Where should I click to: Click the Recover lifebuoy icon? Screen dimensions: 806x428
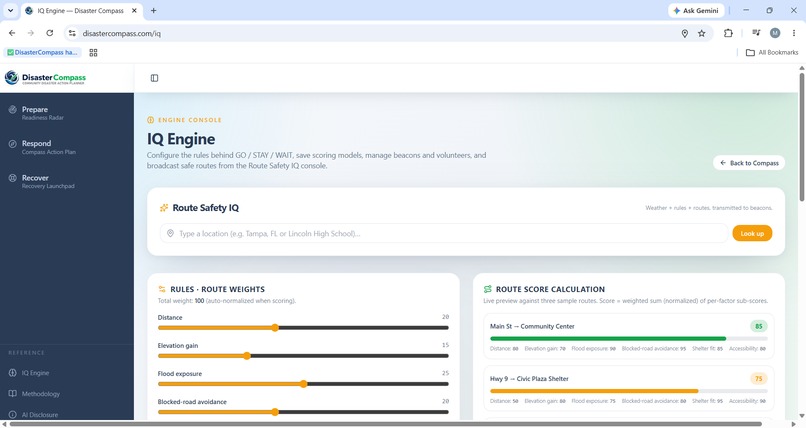[x=12, y=178]
